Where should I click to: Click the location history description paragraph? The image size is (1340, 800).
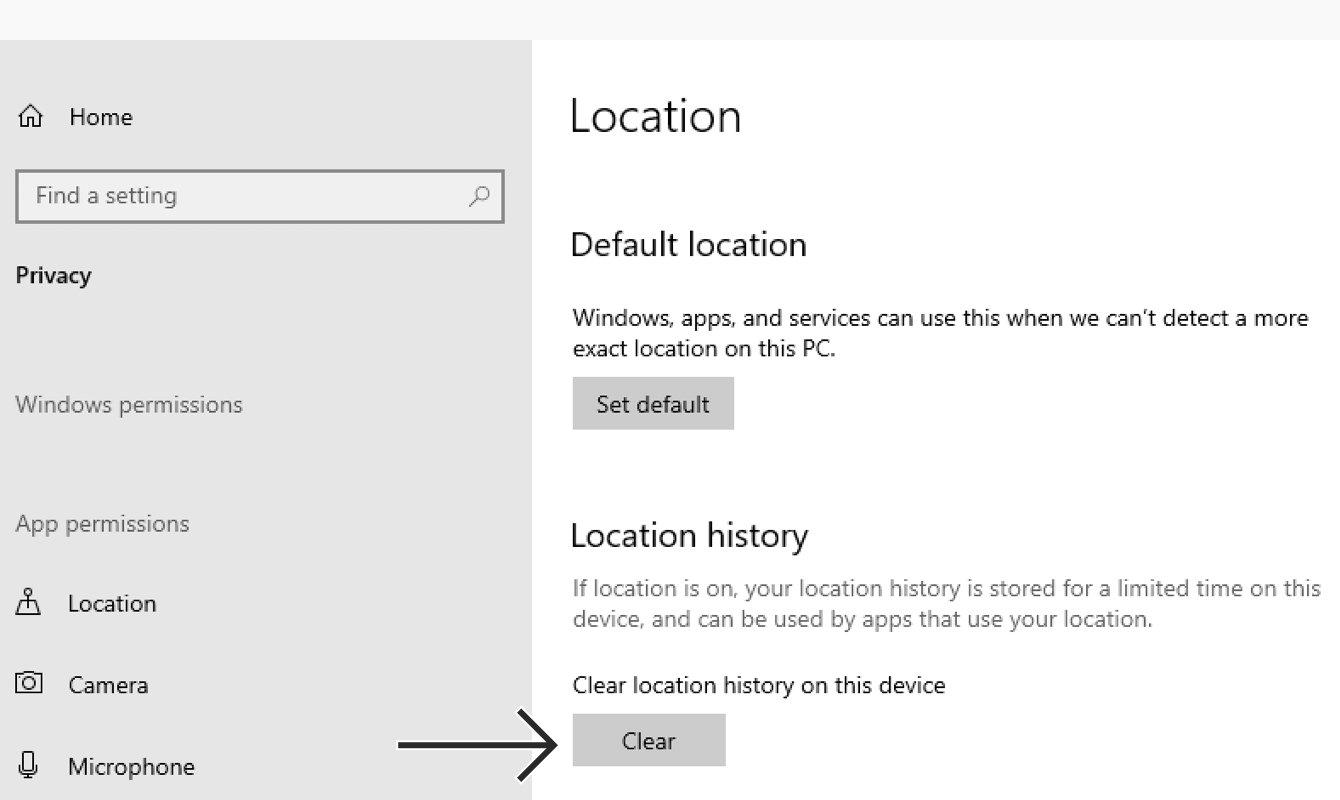[x=947, y=604]
